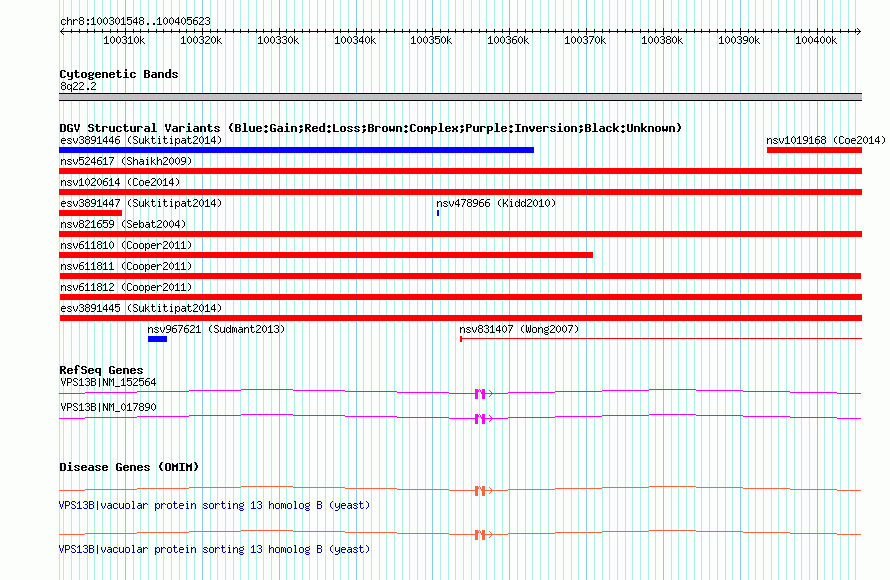Select the thin red nsv831407 line
Screen dimensions: 890x580
pyautogui.click(x=661, y=339)
